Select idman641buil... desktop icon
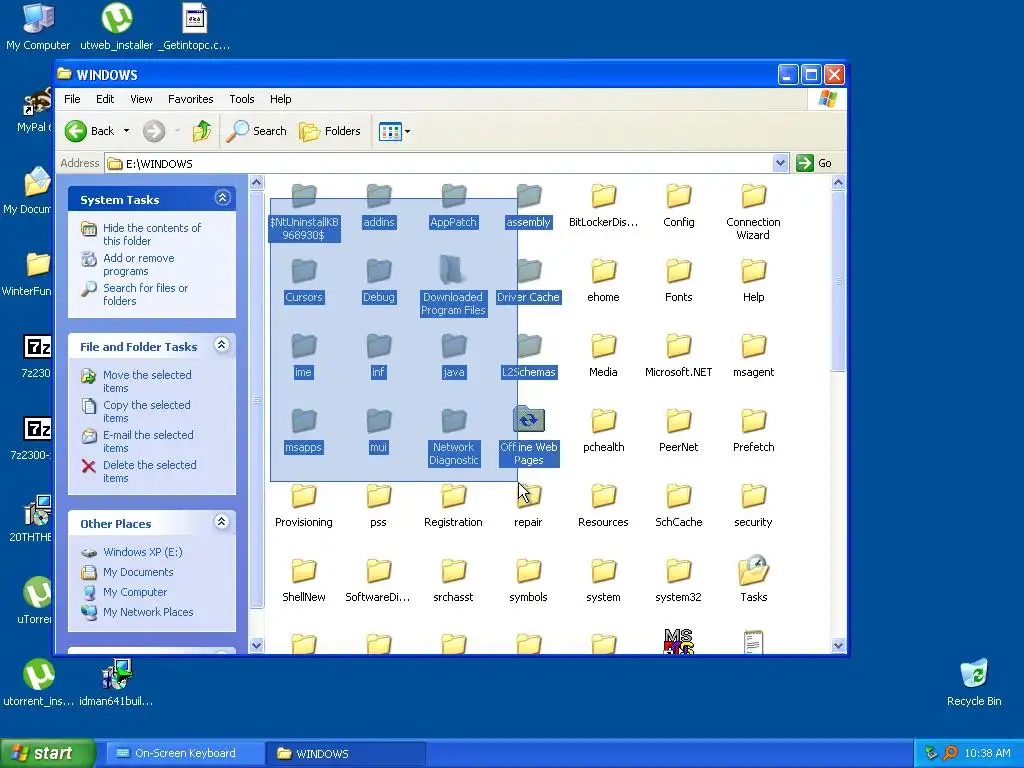The image size is (1024, 768). (116, 682)
